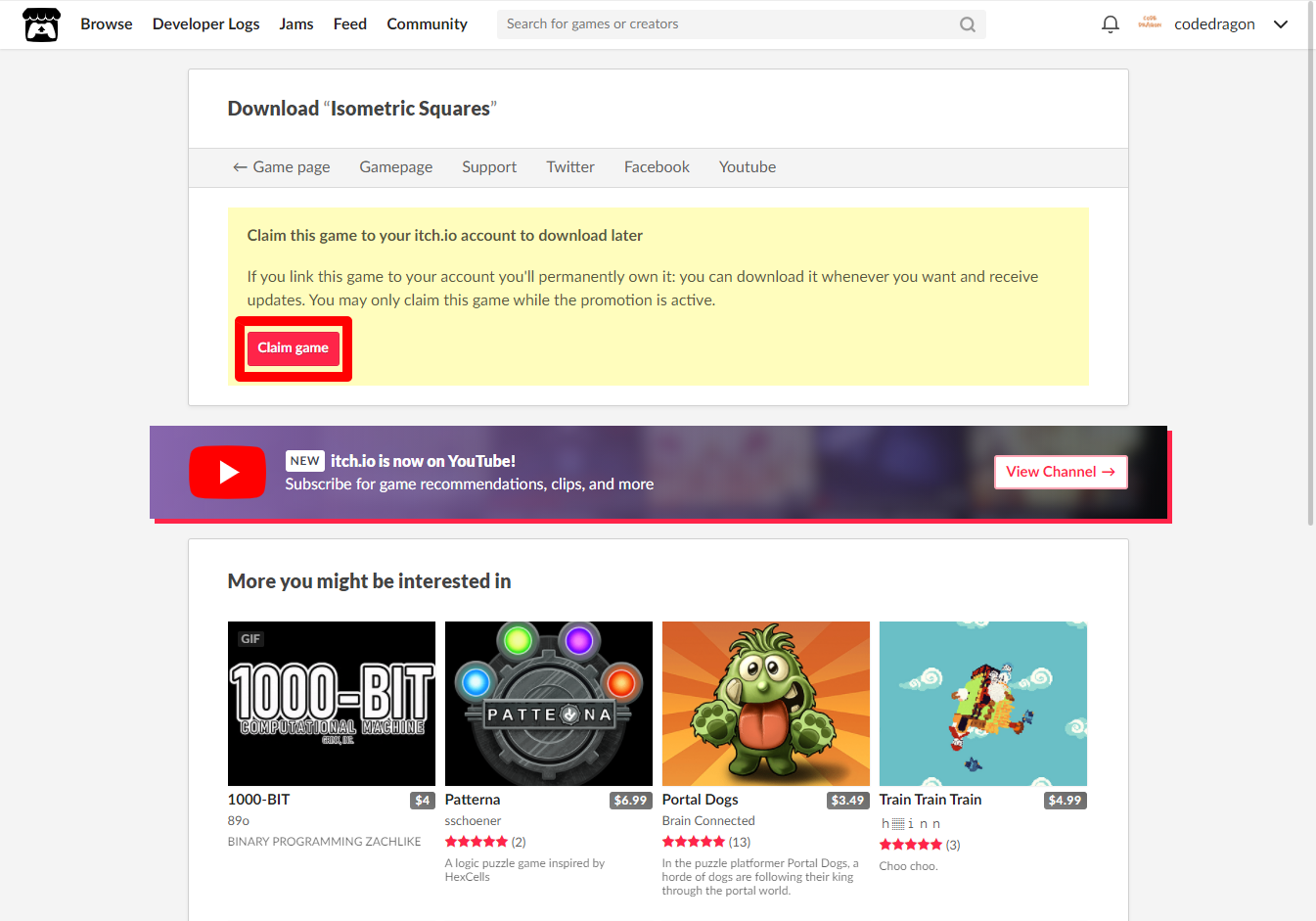The image size is (1316, 921).
Task: Click codedragon username
Action: tap(1214, 24)
